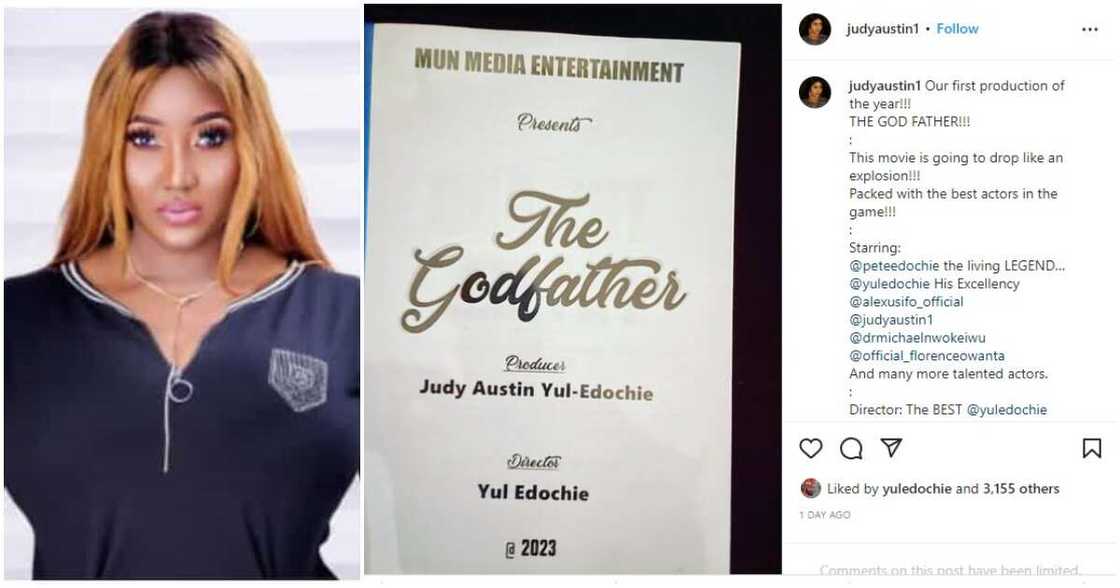1120x588 pixels.
Task: Save post with the bookmark icon
Action: (1091, 448)
